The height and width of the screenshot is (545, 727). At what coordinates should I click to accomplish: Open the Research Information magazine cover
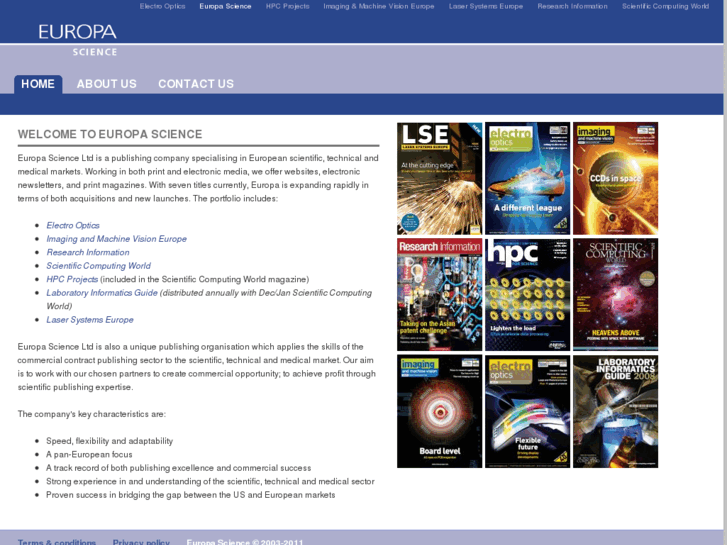click(x=440, y=295)
